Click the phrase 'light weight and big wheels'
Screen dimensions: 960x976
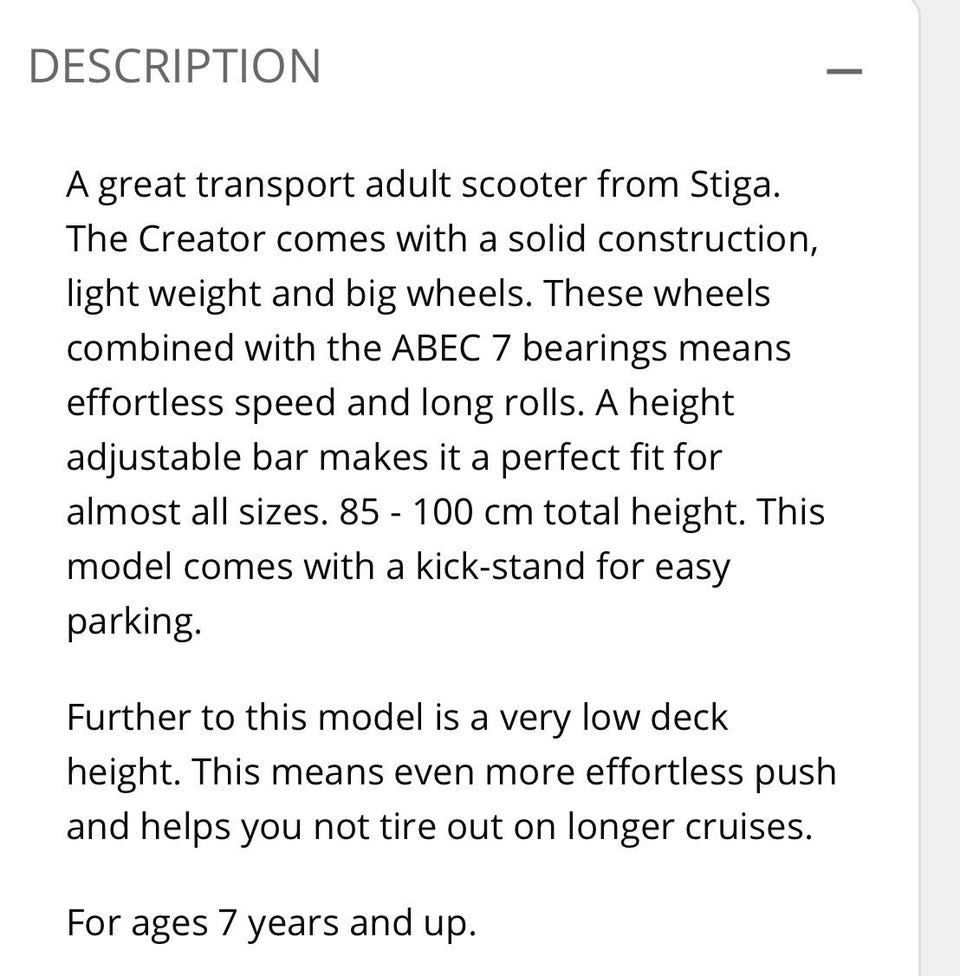tap(299, 294)
